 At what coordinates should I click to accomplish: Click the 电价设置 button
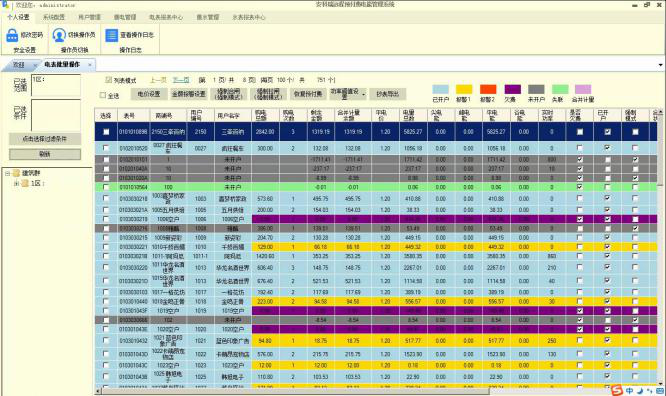pyautogui.click(x=149, y=94)
